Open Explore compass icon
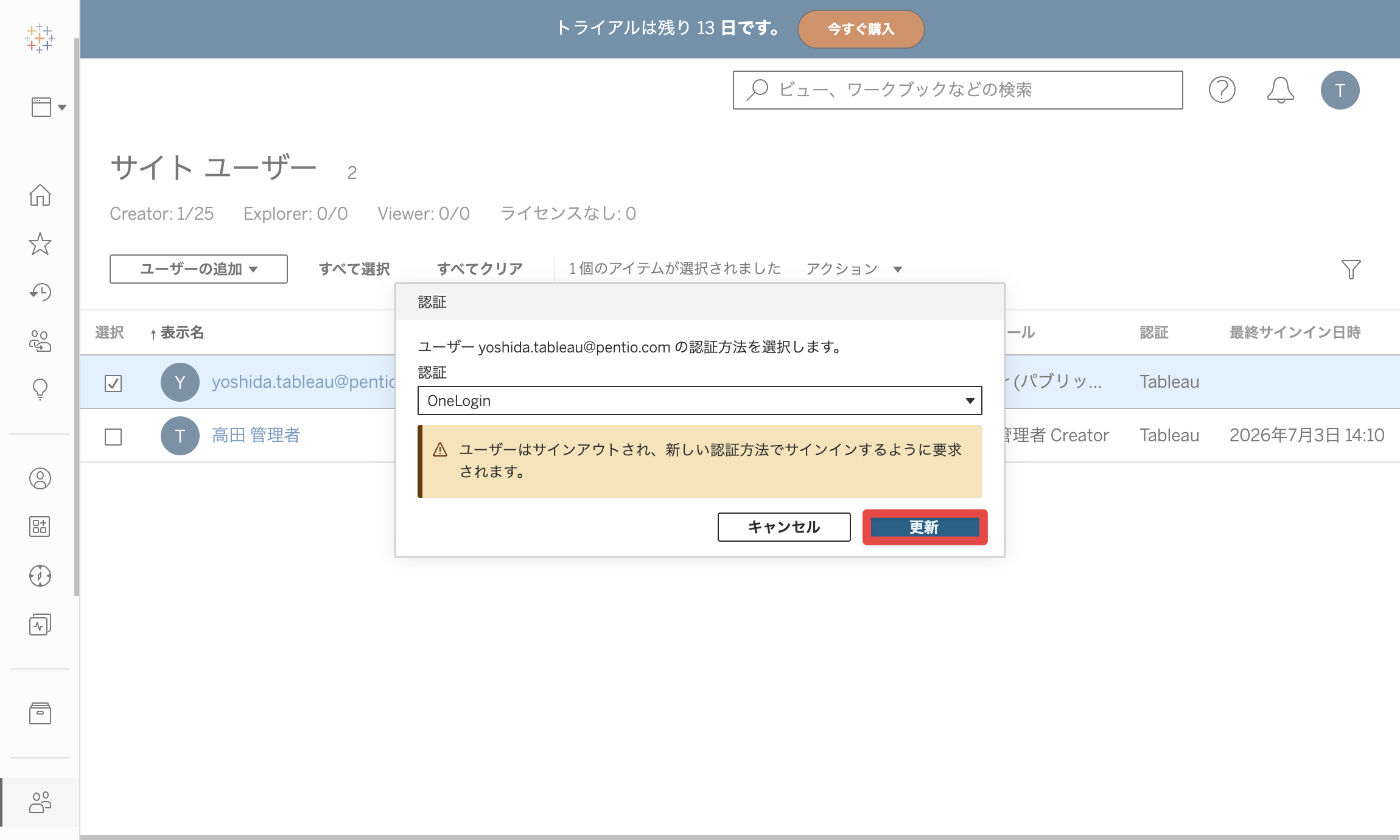 coord(40,576)
